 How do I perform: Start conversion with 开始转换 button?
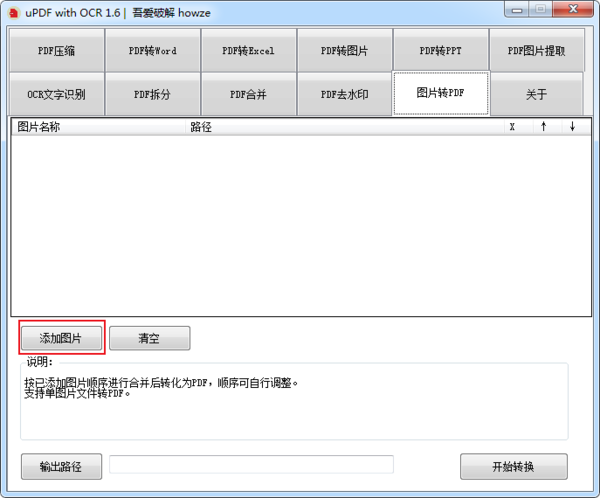coord(514,466)
